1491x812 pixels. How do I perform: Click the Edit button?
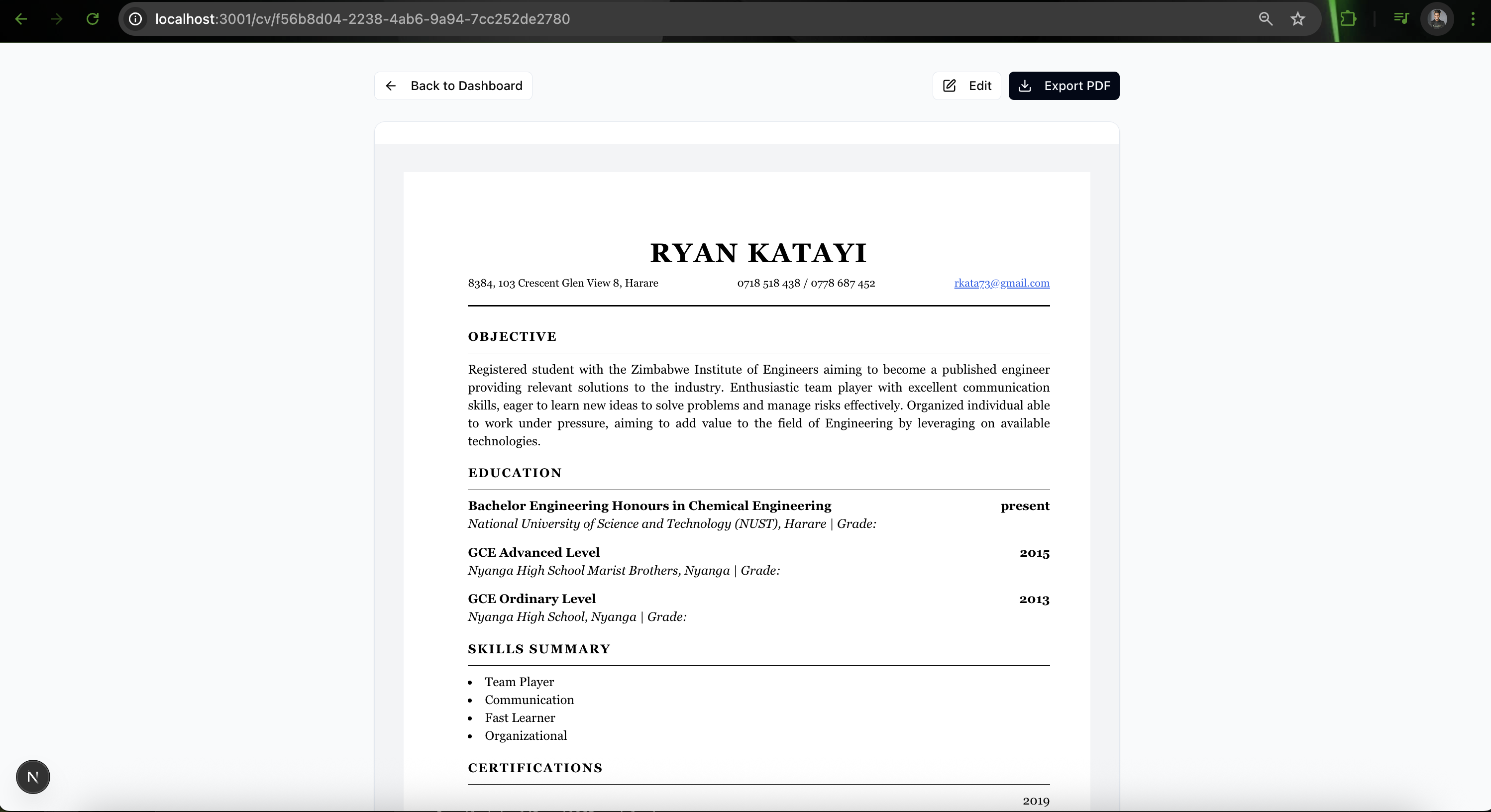pos(966,86)
